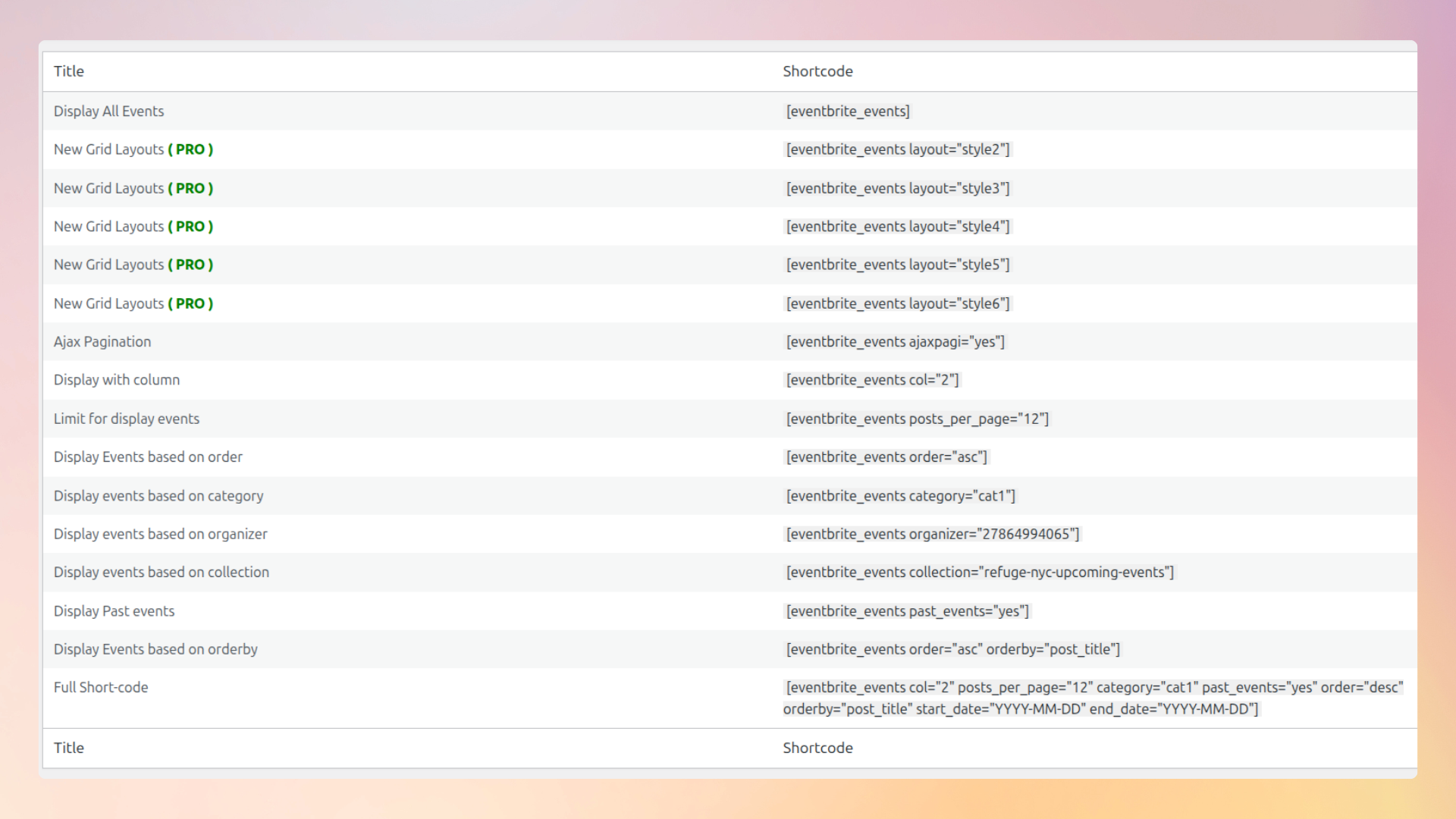Viewport: 1456px width, 819px height.
Task: Select Display Events based on orderby row
Action: [155, 649]
